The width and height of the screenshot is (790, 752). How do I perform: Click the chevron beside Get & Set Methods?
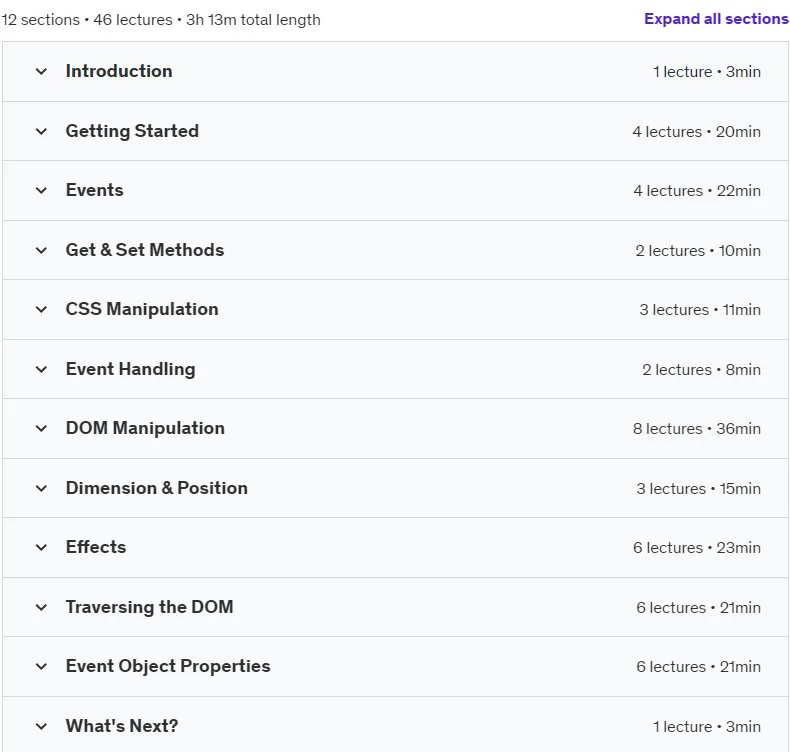[41, 250]
